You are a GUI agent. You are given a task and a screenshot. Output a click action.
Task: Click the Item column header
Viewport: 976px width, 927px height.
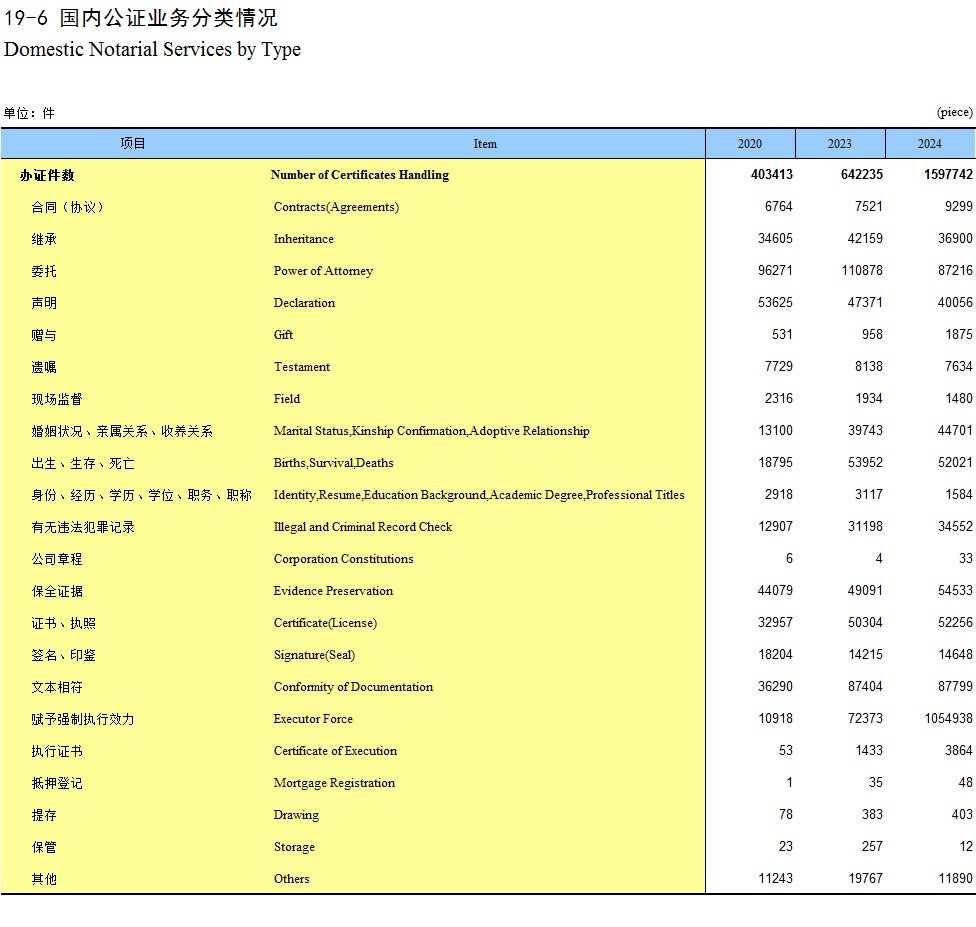click(x=485, y=144)
